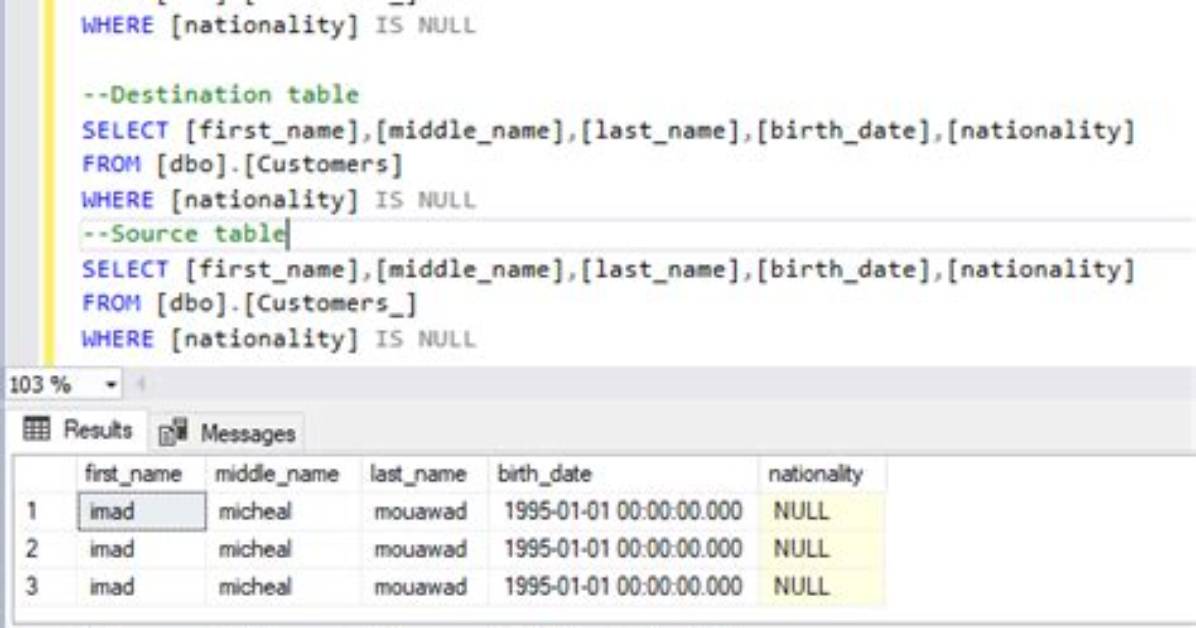1196x628 pixels.
Task: Open the 103 % zoom dropdown
Action: 111,384
